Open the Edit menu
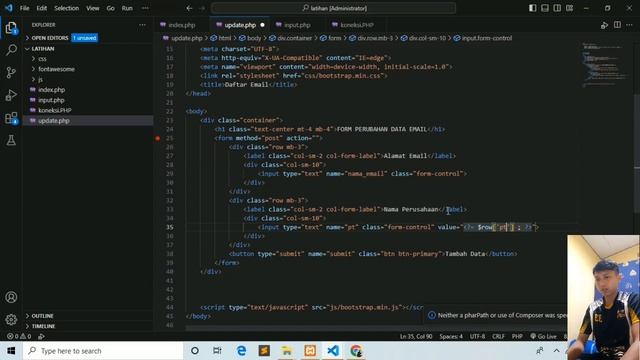Screen dimensions: 640x360 point(42,8)
